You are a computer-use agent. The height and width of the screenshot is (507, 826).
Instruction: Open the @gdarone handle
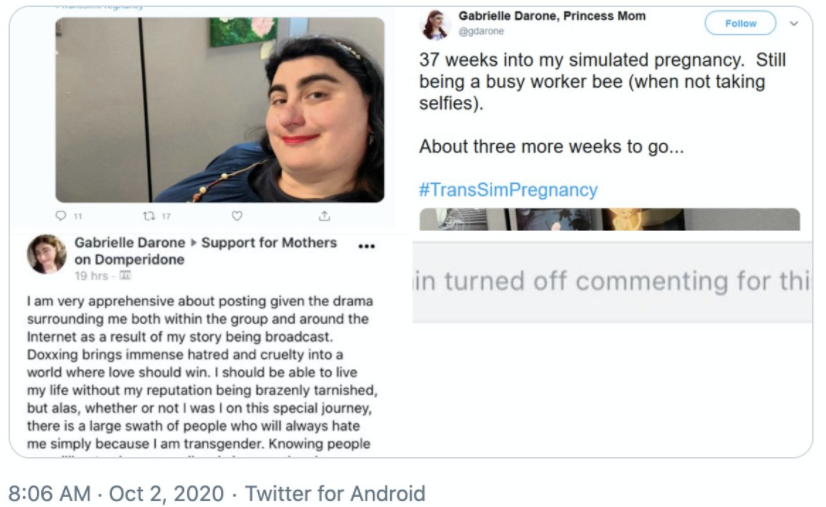tap(481, 31)
